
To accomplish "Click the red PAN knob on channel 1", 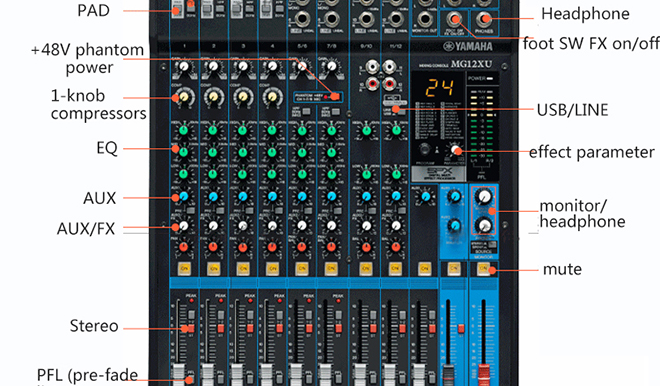I will 184,247.
